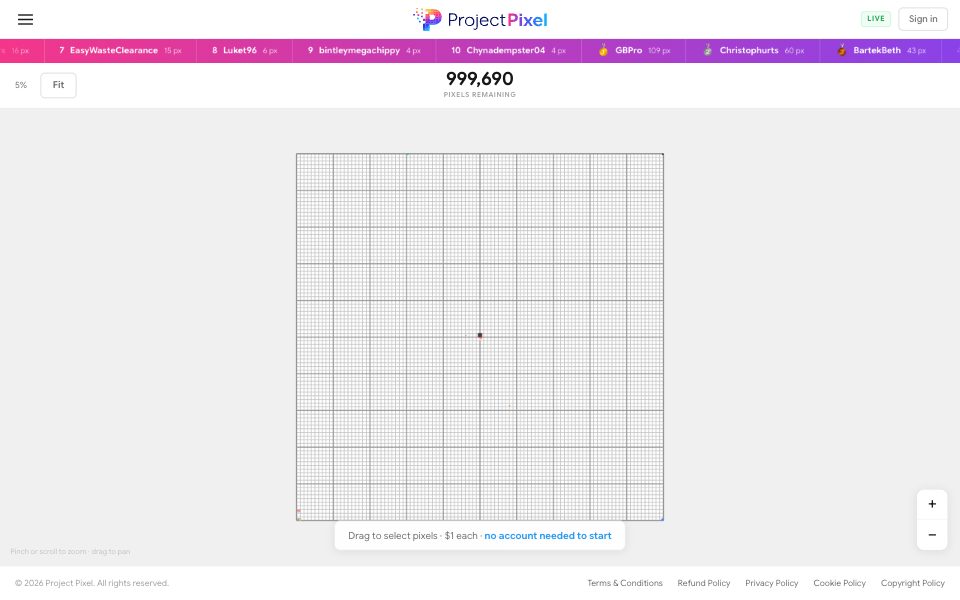Select Chynadempster04 in the leaderboard ticker
This screenshot has width=960, height=600.
[508, 51]
